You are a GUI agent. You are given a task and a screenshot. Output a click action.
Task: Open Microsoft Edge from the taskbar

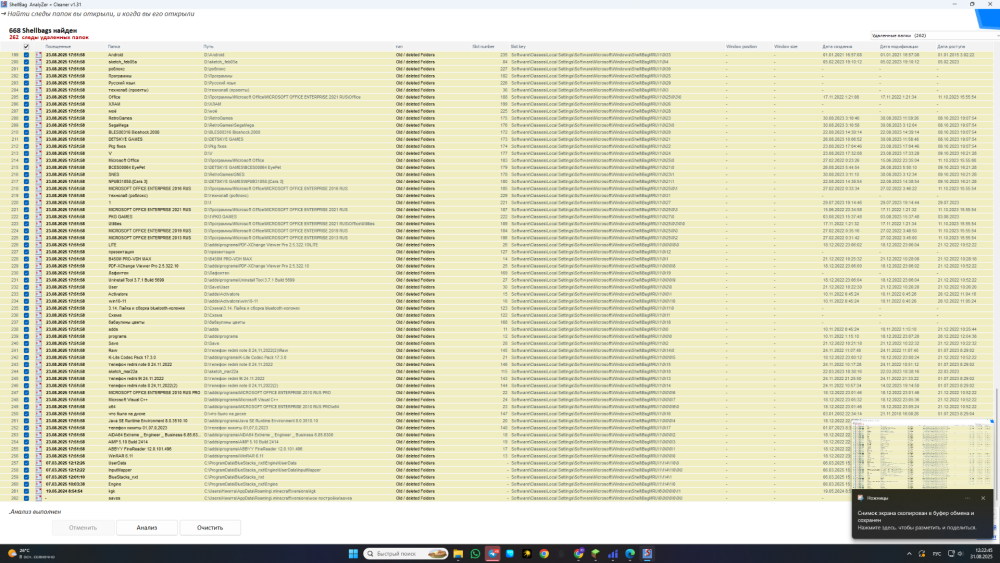tap(630, 553)
